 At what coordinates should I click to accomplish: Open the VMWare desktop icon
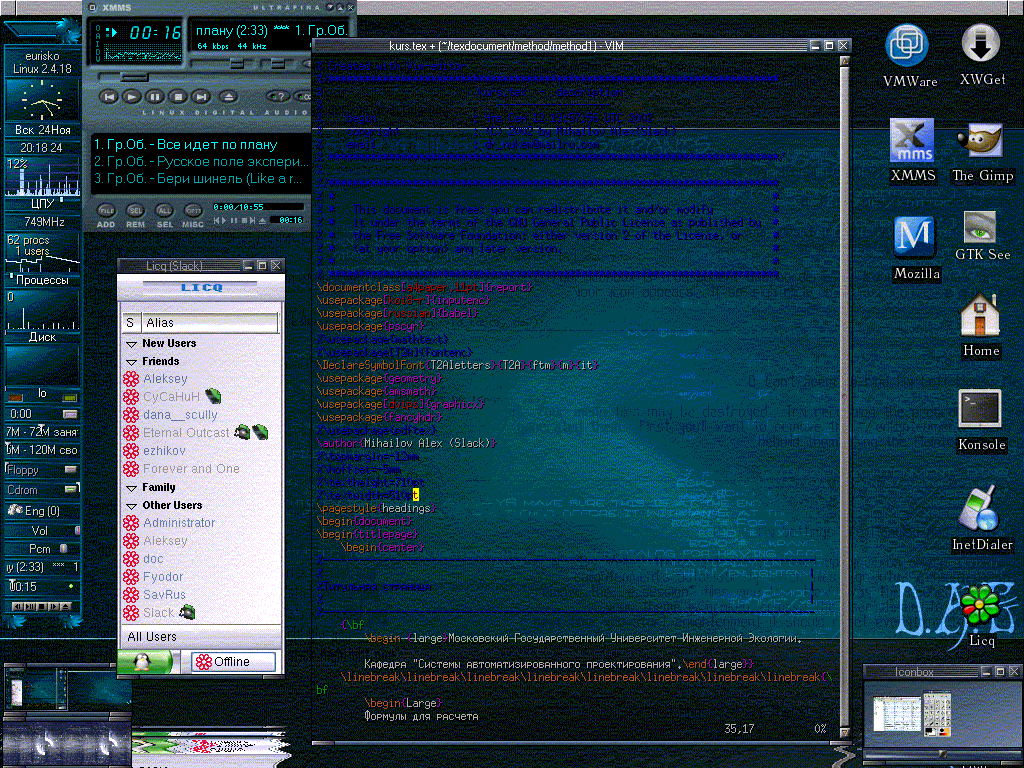pyautogui.click(x=909, y=56)
